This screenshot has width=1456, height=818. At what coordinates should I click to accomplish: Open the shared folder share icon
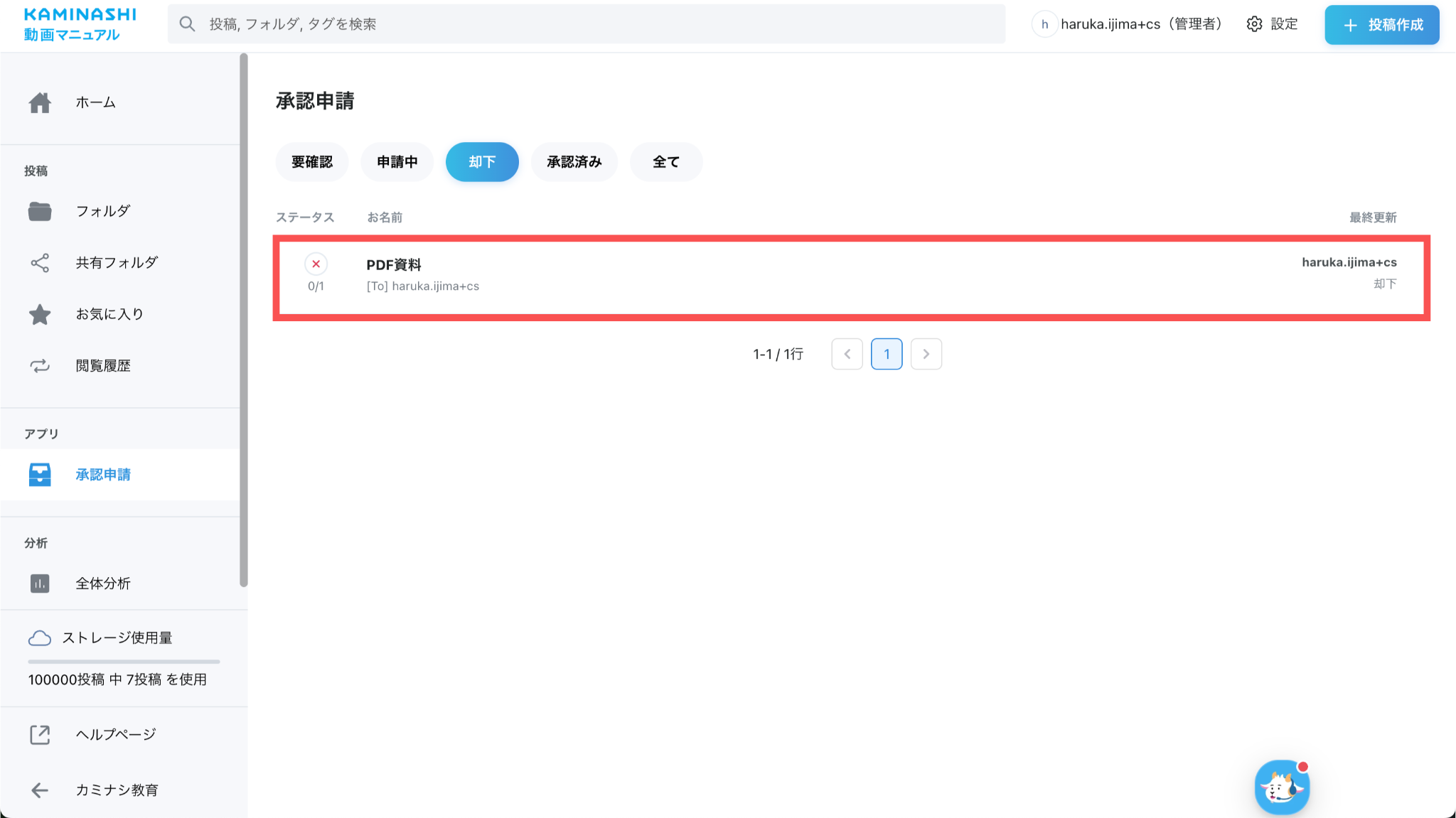tap(40, 263)
